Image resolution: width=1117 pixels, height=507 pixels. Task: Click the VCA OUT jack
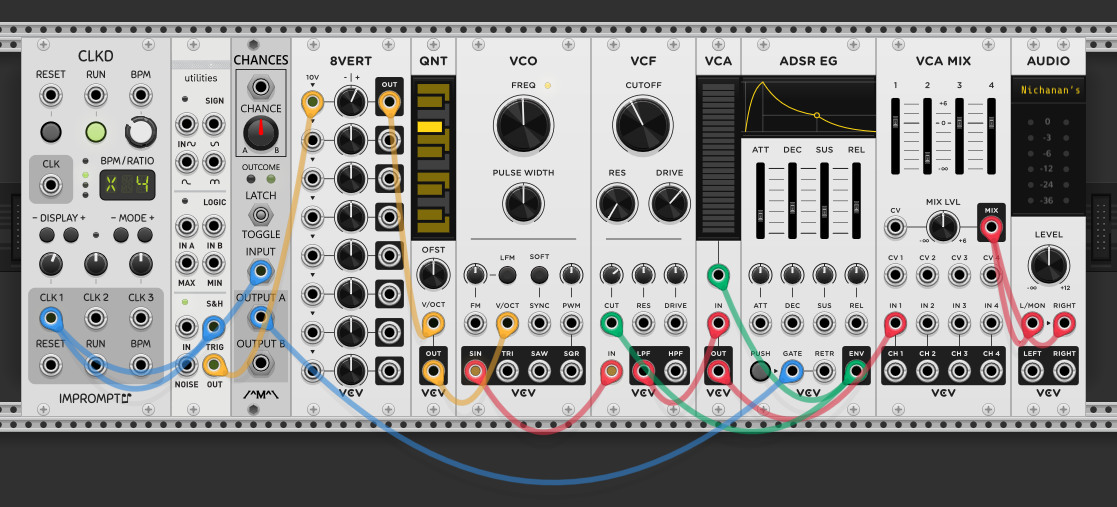[x=718, y=371]
